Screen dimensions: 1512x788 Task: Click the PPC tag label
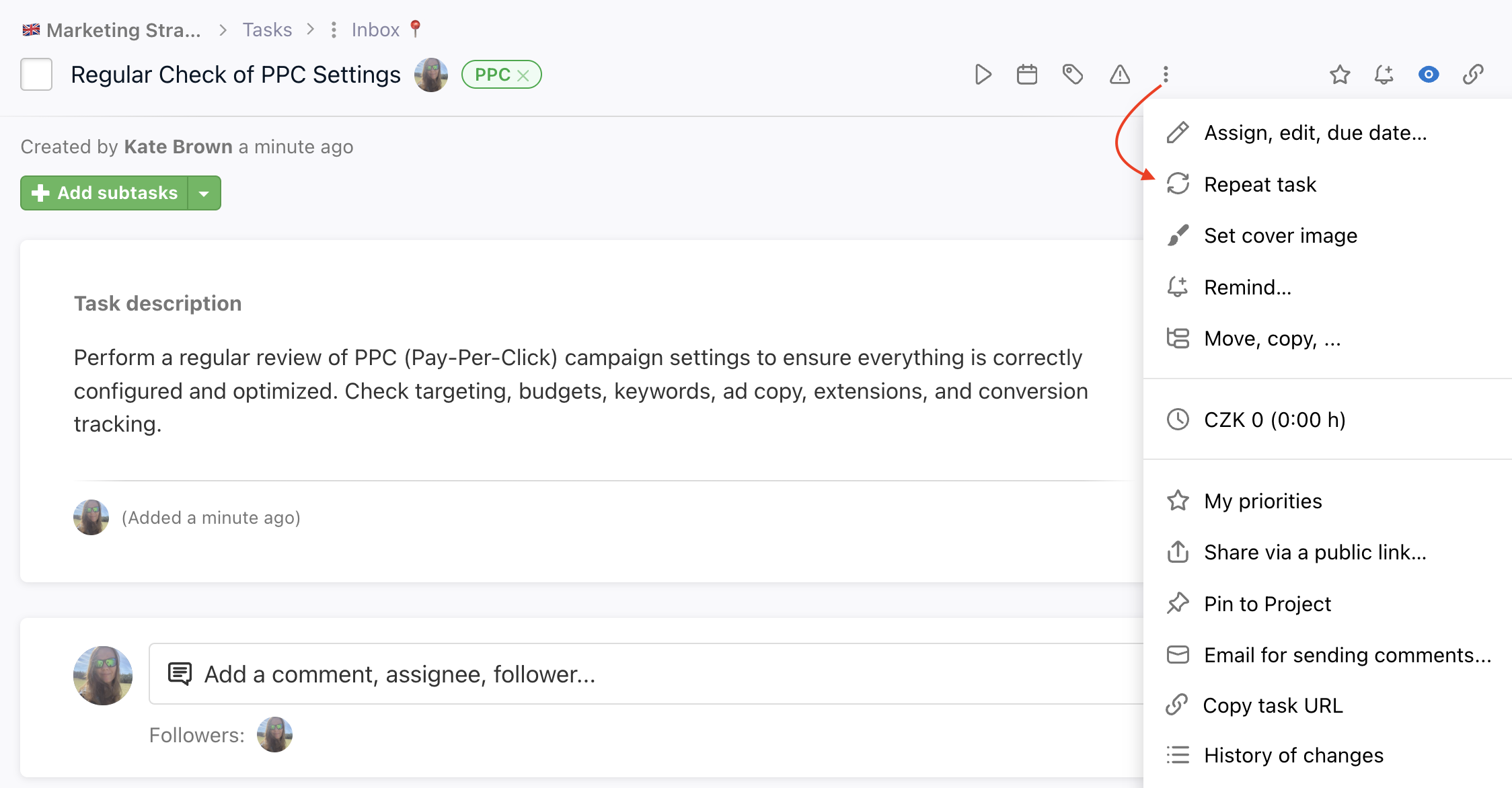492,75
